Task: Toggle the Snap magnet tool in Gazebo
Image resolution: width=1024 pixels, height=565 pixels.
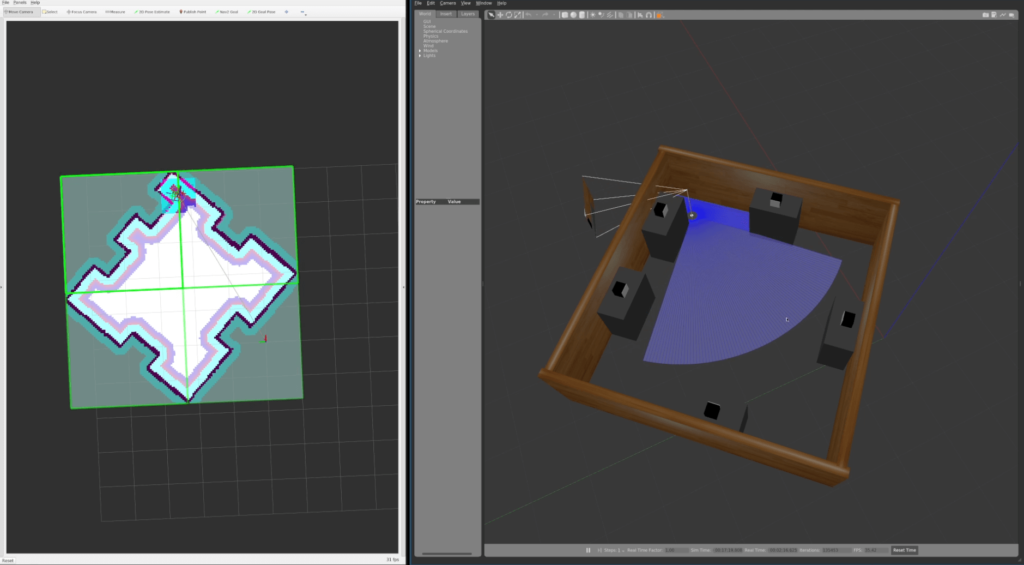Action: point(648,15)
